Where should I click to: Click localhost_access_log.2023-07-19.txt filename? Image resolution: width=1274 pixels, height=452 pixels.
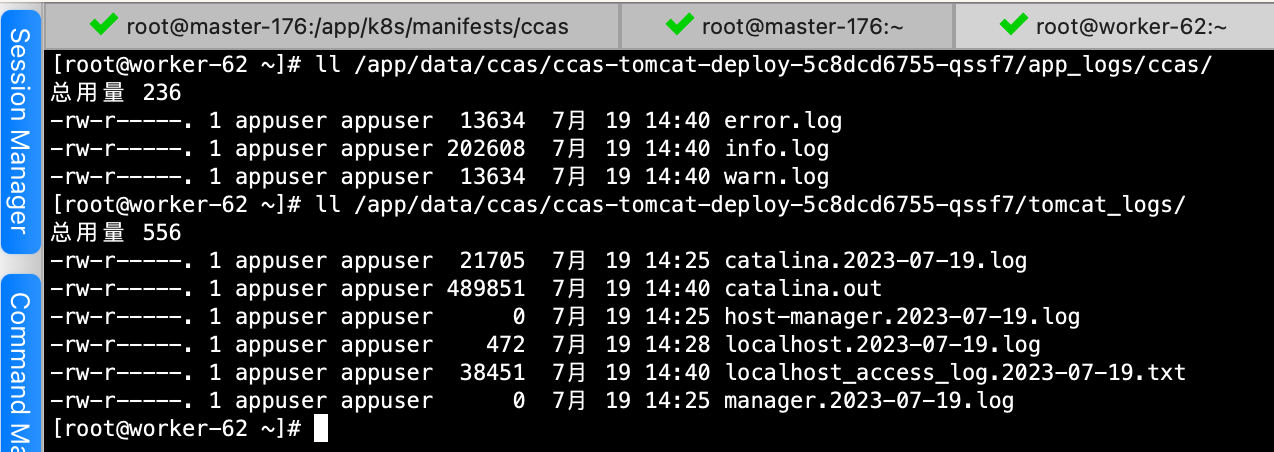pyautogui.click(x=955, y=373)
